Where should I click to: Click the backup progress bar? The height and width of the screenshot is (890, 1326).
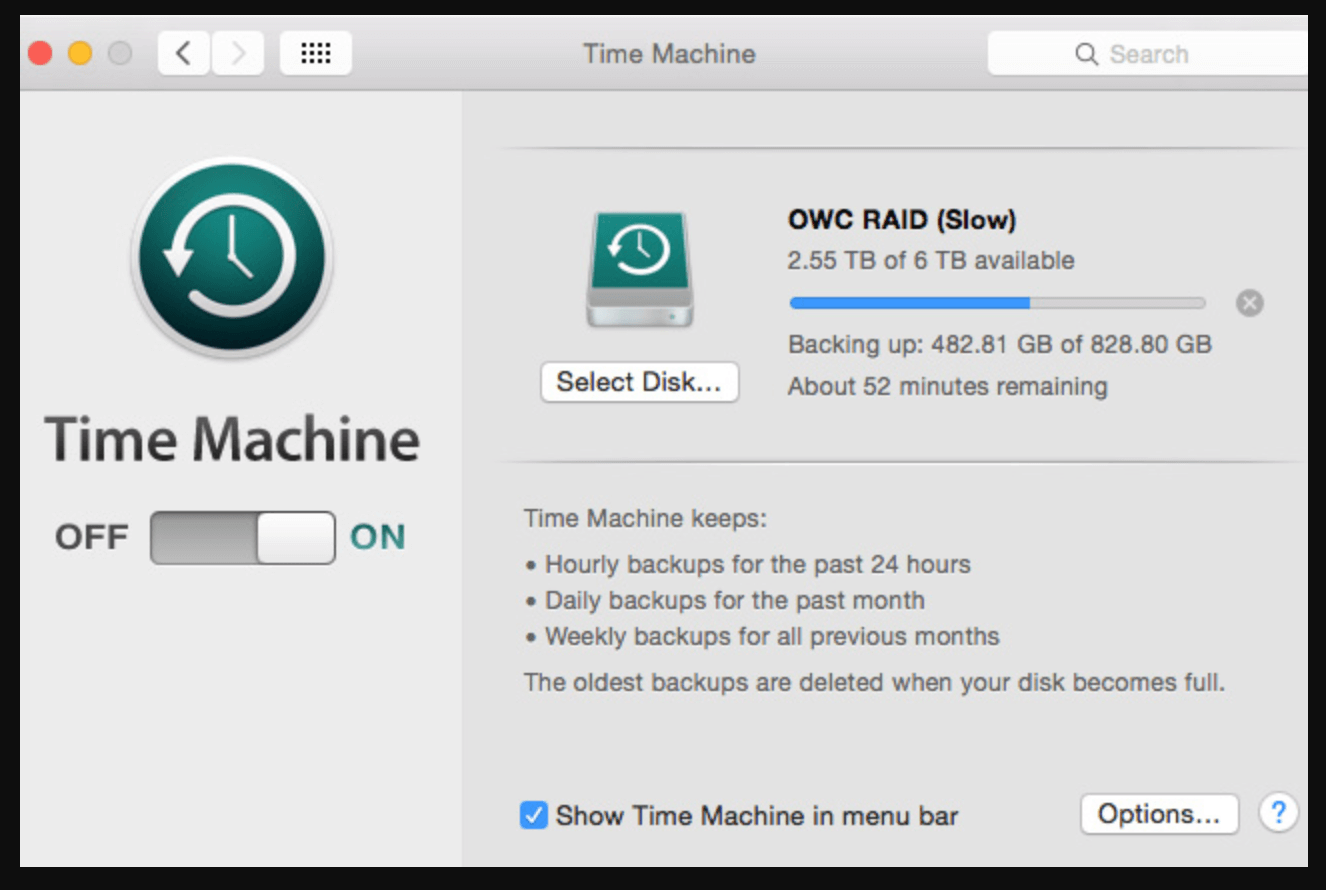[x=997, y=302]
